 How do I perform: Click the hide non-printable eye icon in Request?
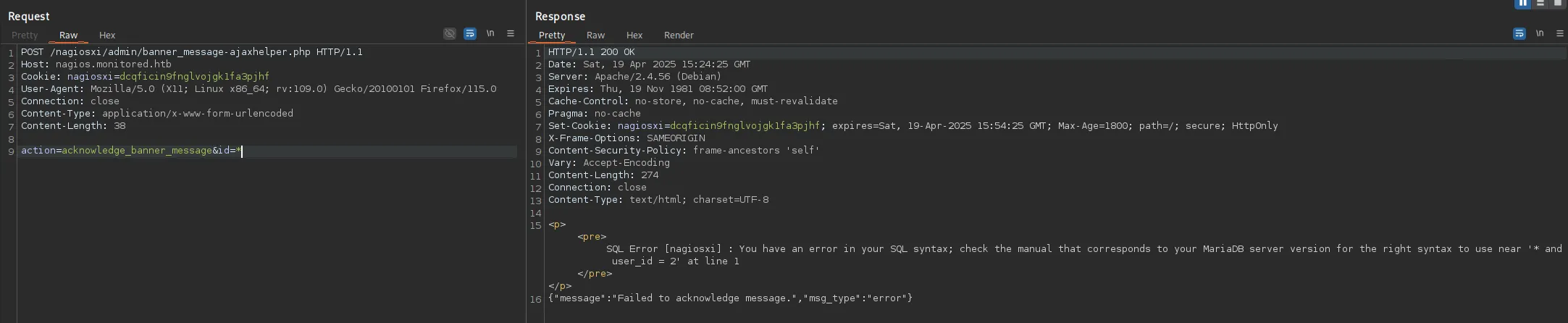tap(450, 34)
